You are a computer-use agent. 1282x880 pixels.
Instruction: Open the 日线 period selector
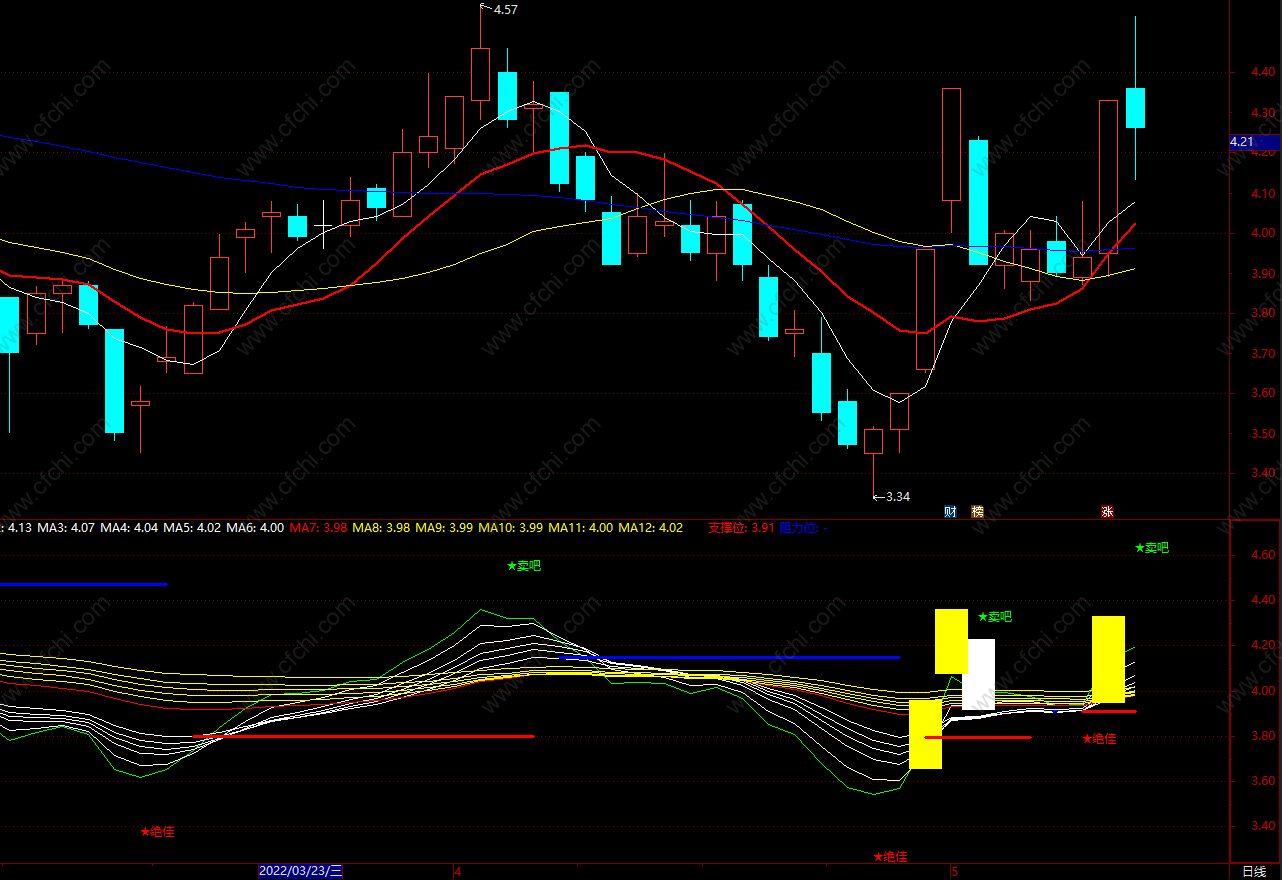pos(1254,871)
